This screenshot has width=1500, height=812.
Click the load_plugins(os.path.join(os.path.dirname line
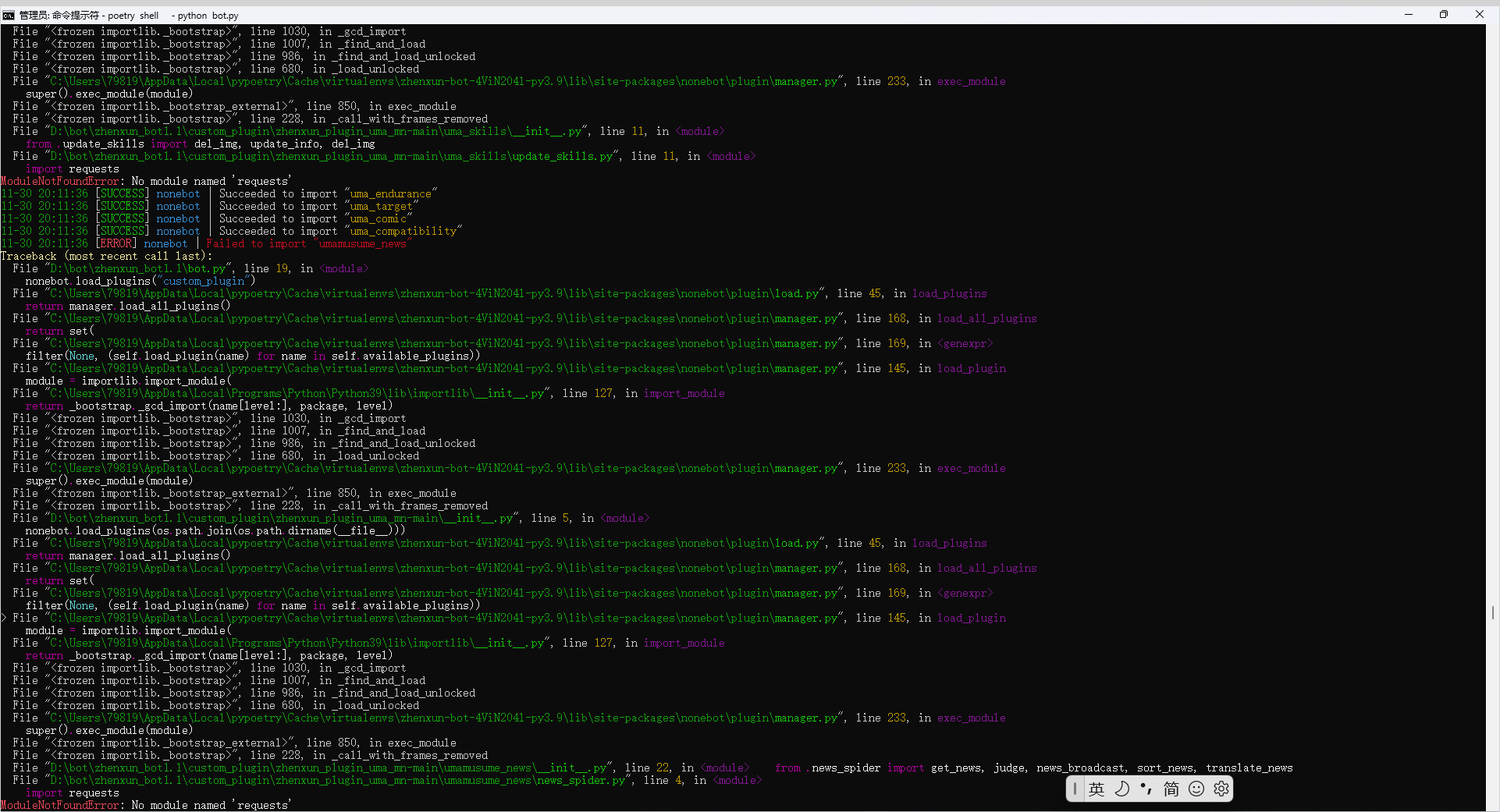click(215, 531)
